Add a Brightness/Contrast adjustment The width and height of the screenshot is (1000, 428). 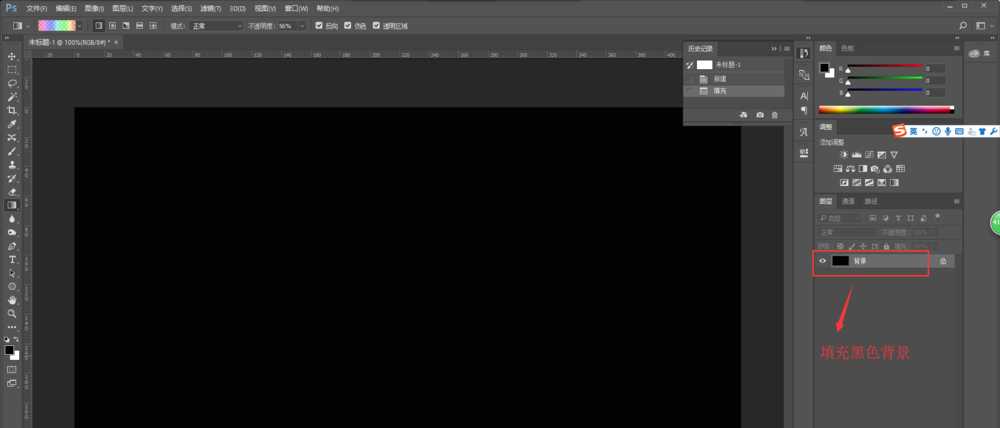pyautogui.click(x=844, y=155)
